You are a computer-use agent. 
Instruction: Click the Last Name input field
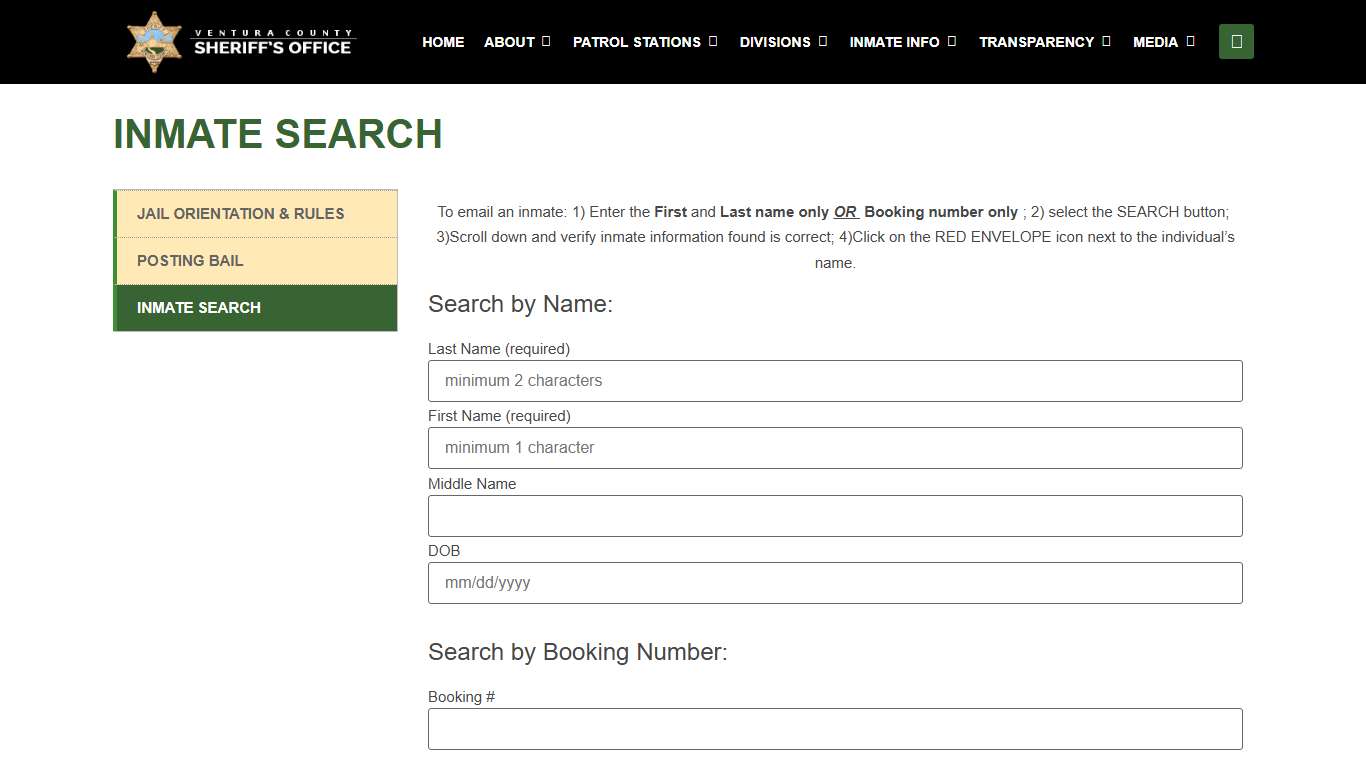835,380
